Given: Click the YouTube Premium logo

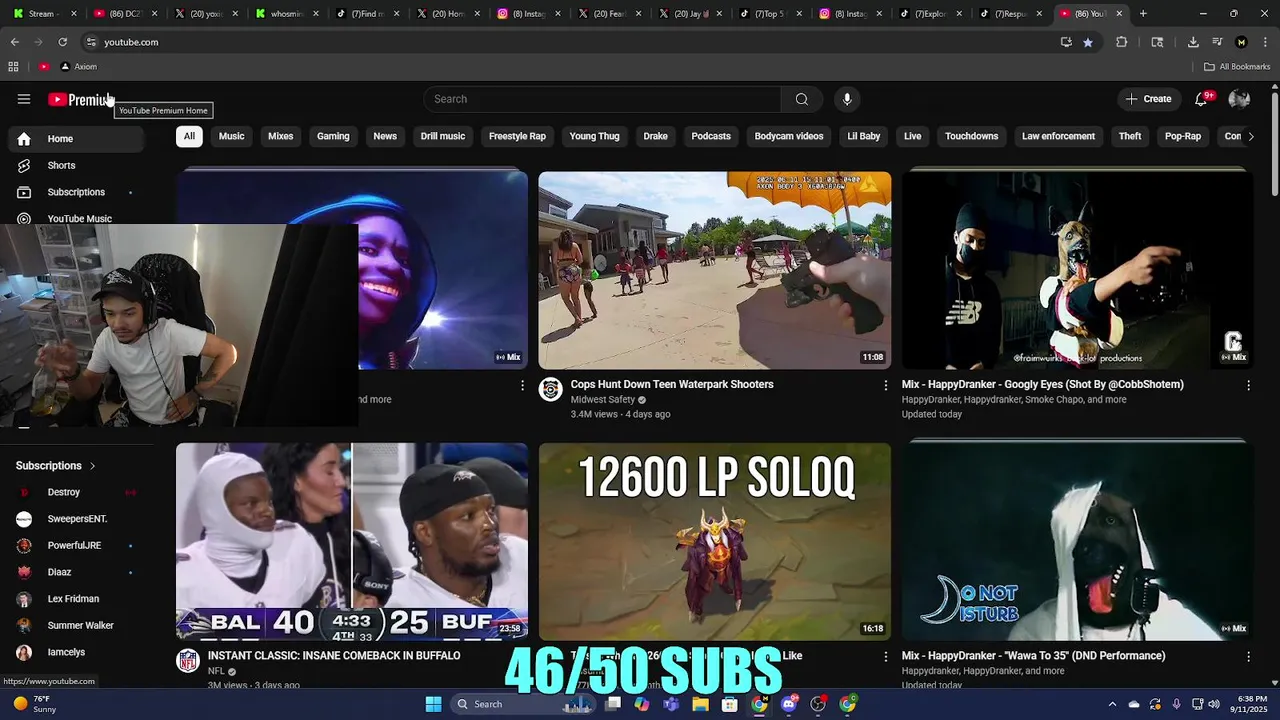Looking at the screenshot, I should tap(80, 99).
